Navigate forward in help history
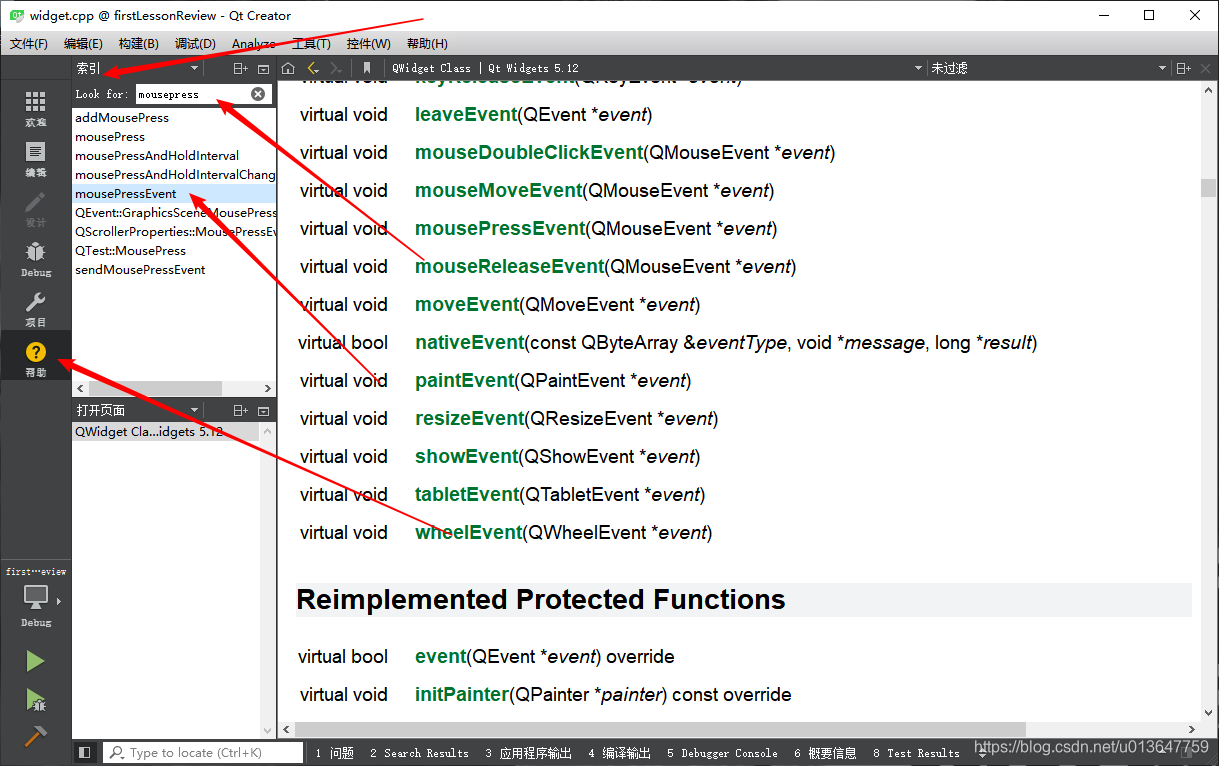 337,68
